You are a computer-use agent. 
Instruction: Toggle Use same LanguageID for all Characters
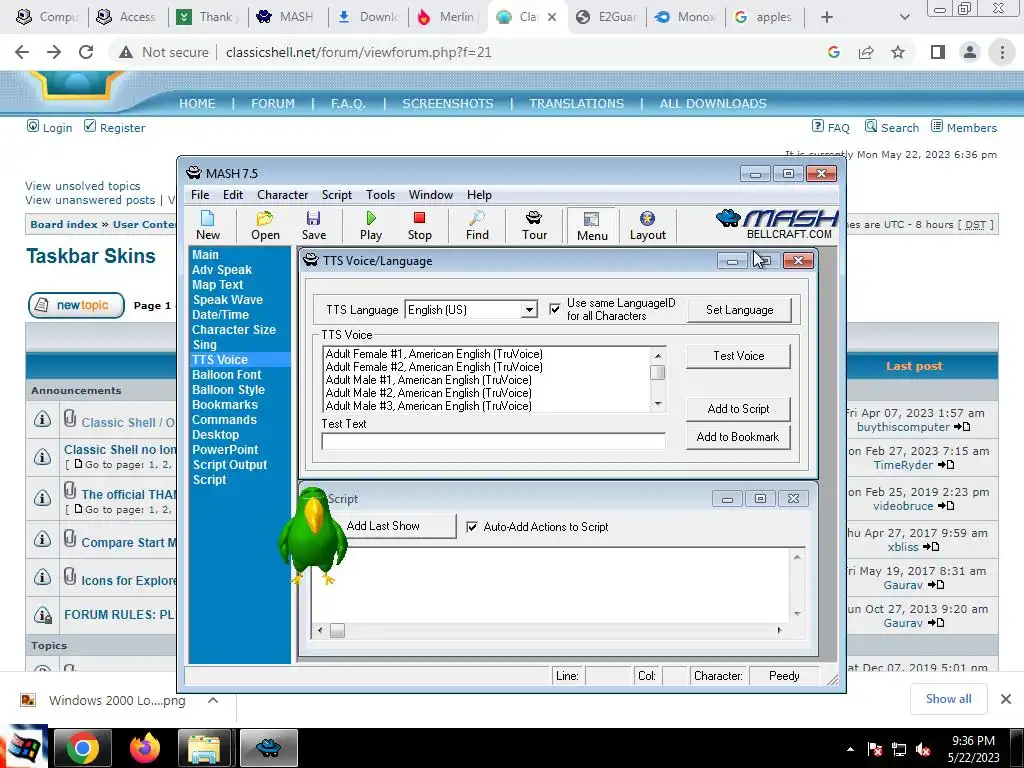(554, 309)
